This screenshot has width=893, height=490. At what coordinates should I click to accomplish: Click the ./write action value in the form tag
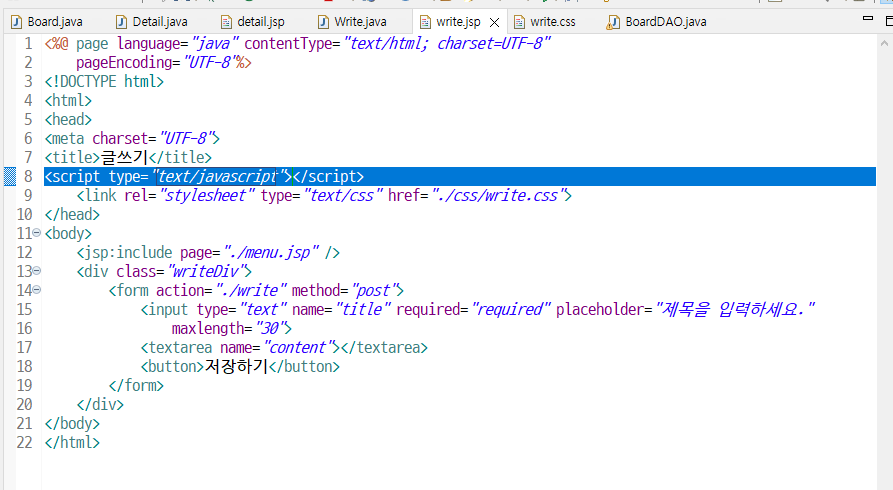251,291
